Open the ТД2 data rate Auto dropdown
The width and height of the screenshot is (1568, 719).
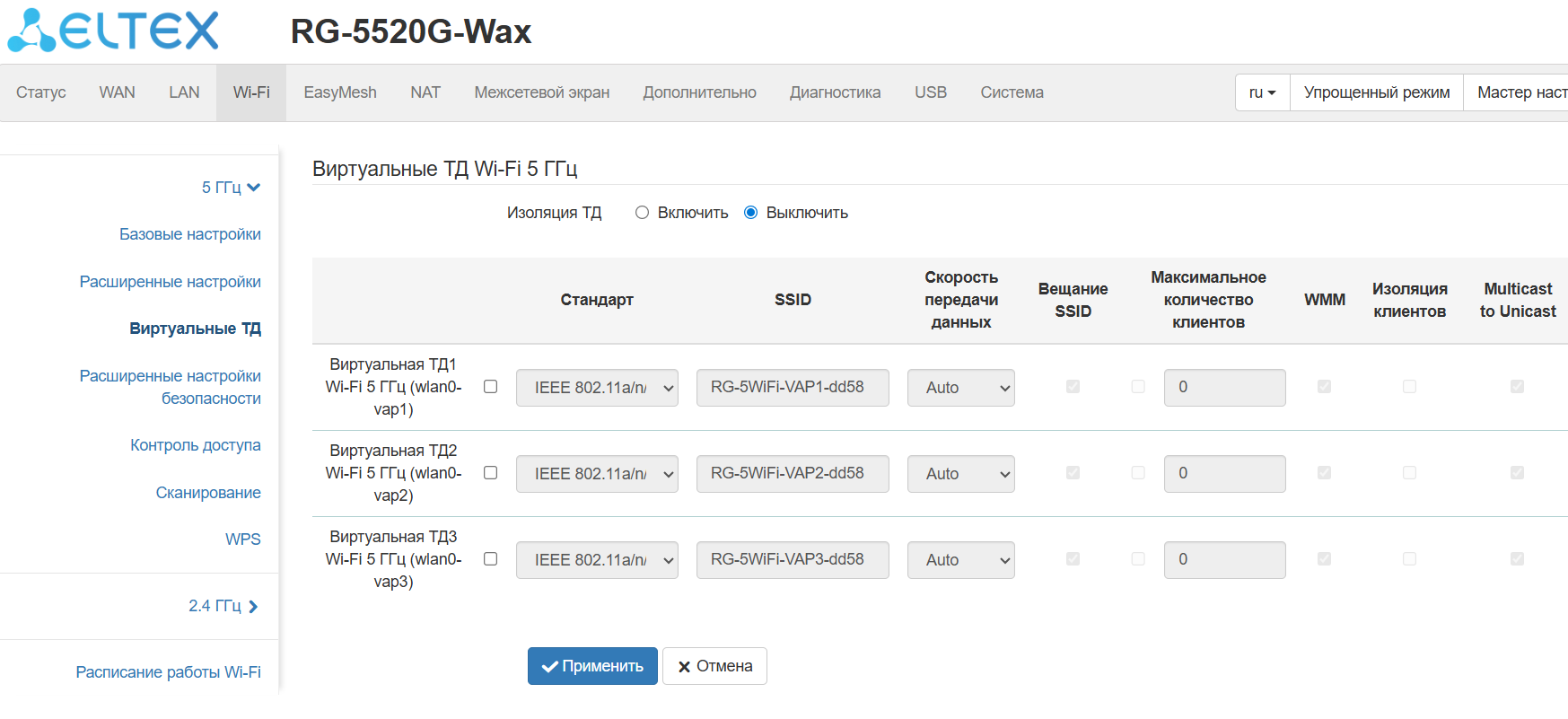click(960, 474)
